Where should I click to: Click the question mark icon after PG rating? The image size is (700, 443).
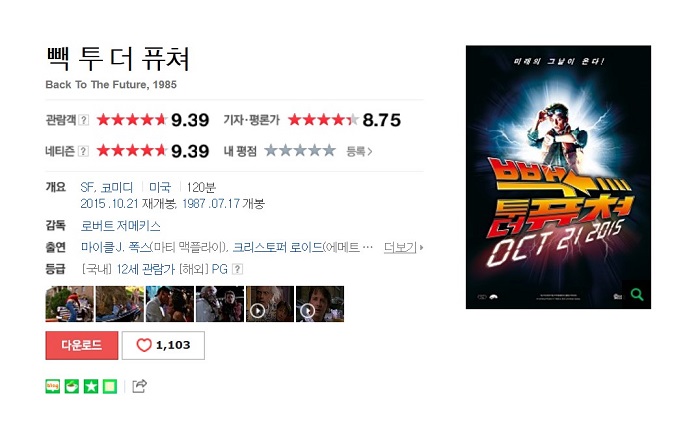click(x=238, y=269)
